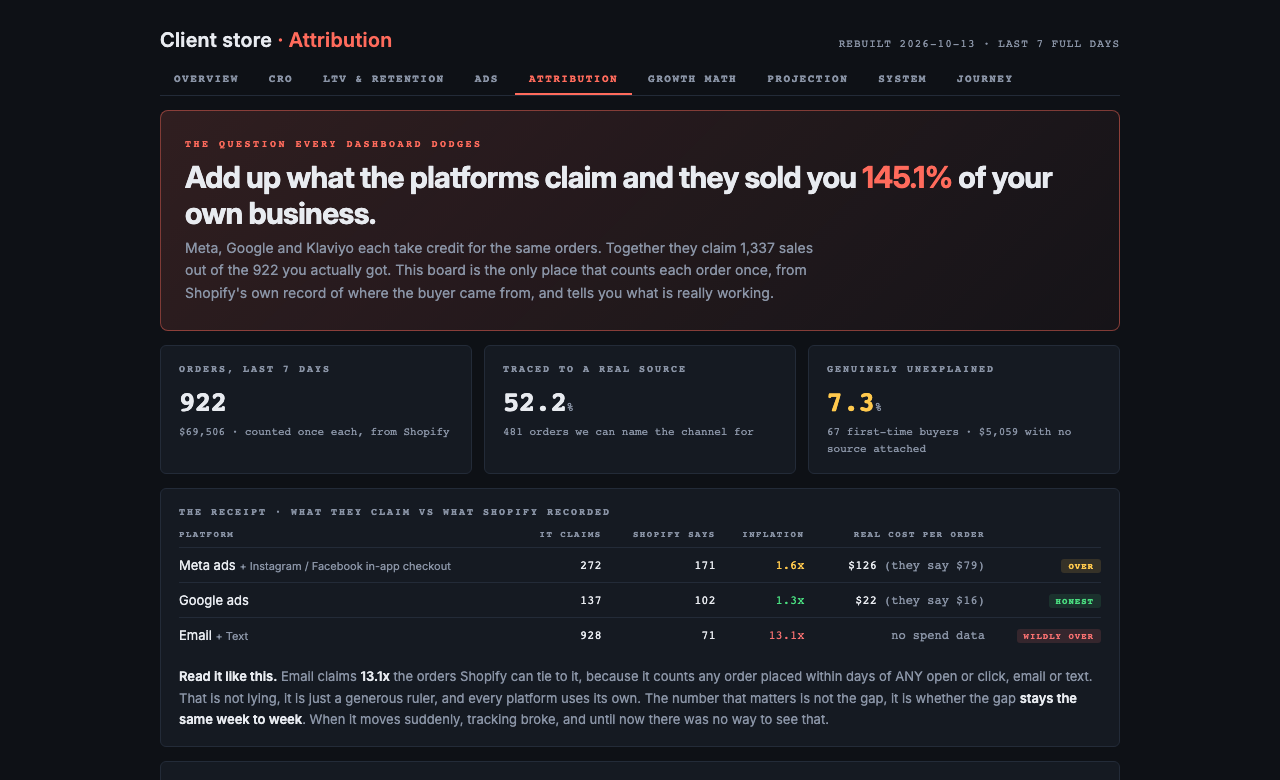Open the System tab
The image size is (1280, 780).
click(x=902, y=79)
